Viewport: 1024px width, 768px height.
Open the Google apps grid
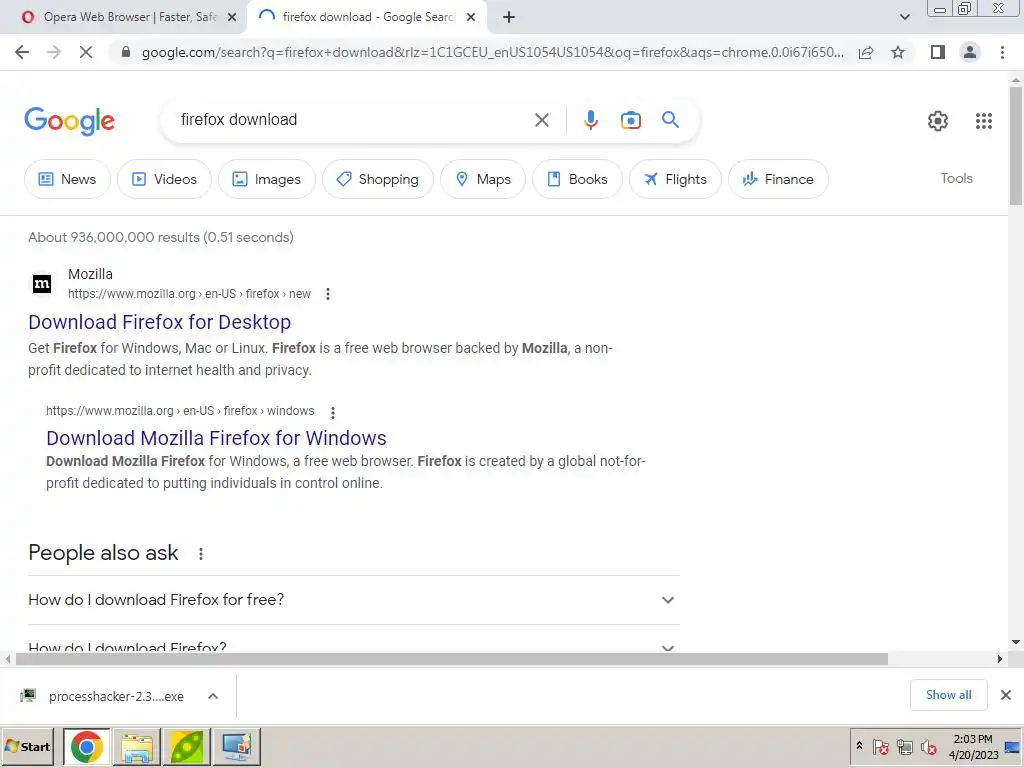click(x=984, y=121)
